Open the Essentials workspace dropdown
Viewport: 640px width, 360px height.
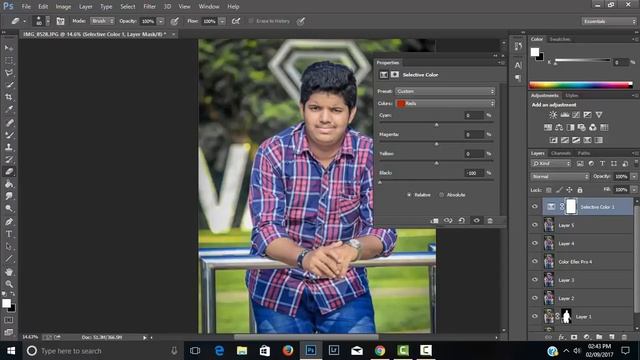(x=609, y=21)
